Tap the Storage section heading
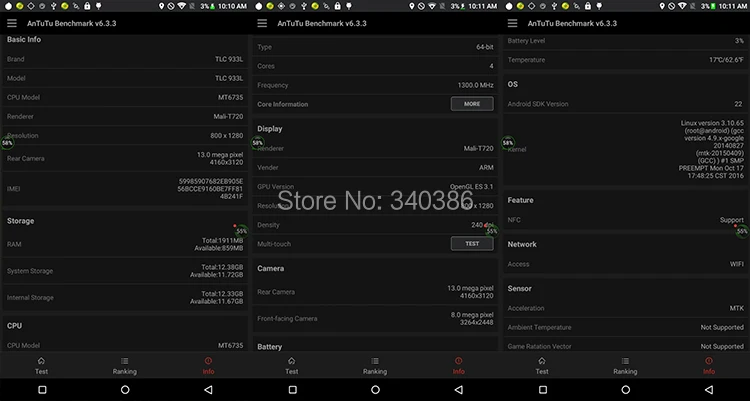The height and width of the screenshot is (401, 750). point(21,221)
